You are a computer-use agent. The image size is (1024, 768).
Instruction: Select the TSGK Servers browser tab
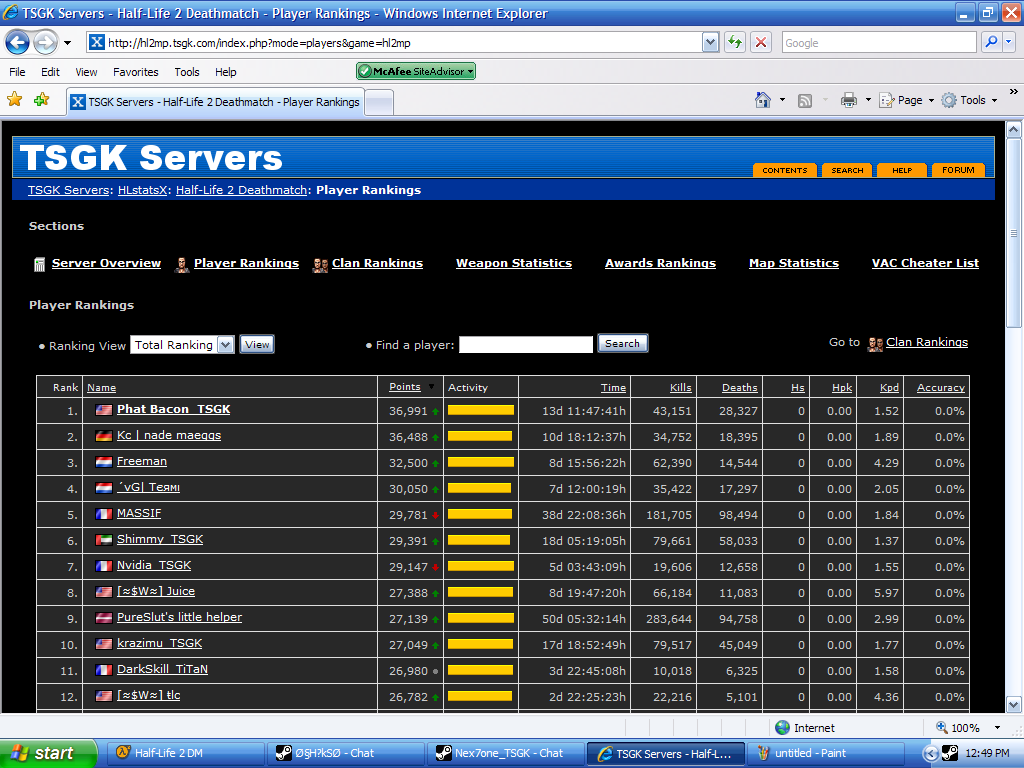(x=215, y=102)
